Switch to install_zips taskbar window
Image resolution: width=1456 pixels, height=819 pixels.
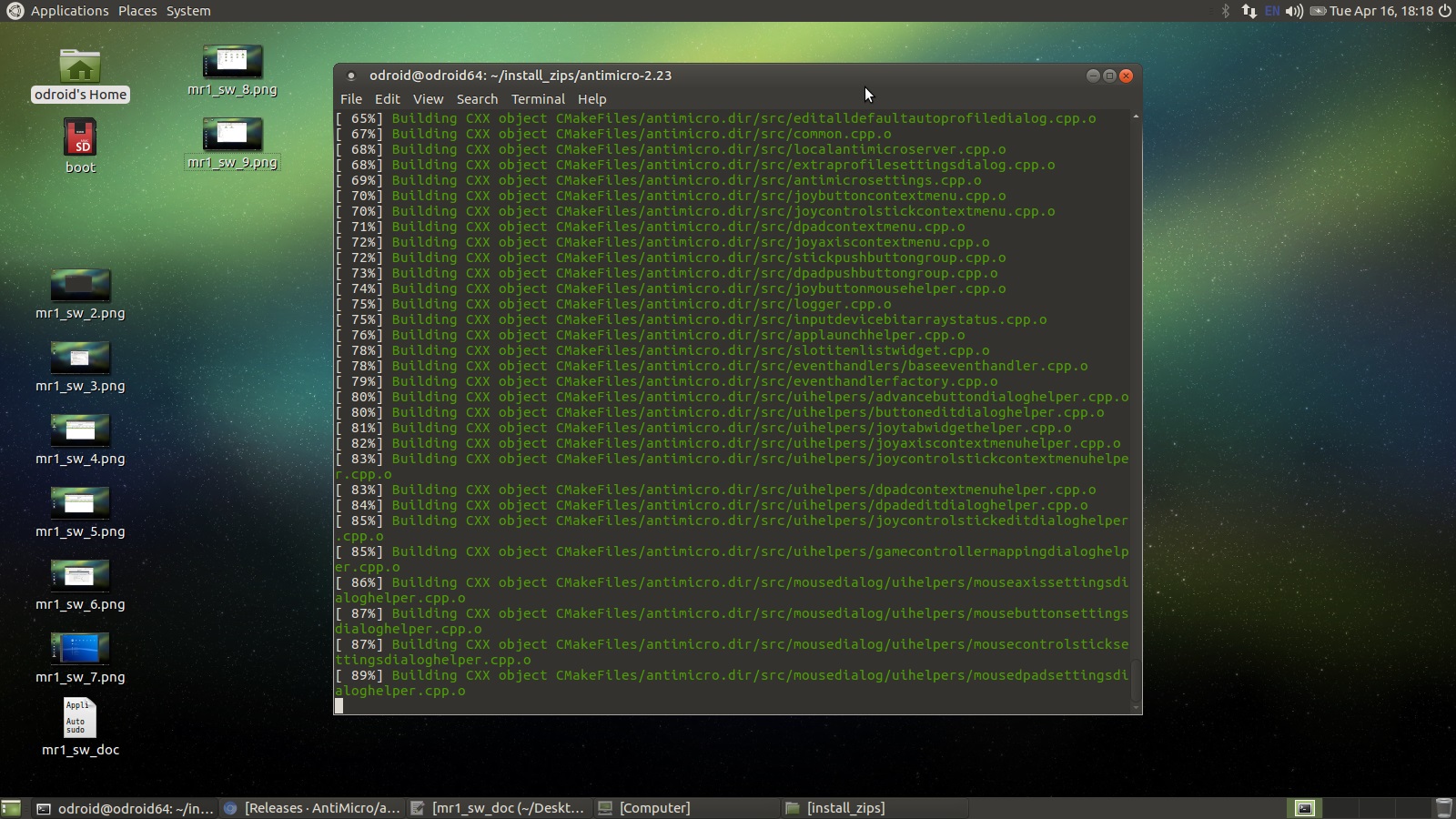tap(835, 808)
